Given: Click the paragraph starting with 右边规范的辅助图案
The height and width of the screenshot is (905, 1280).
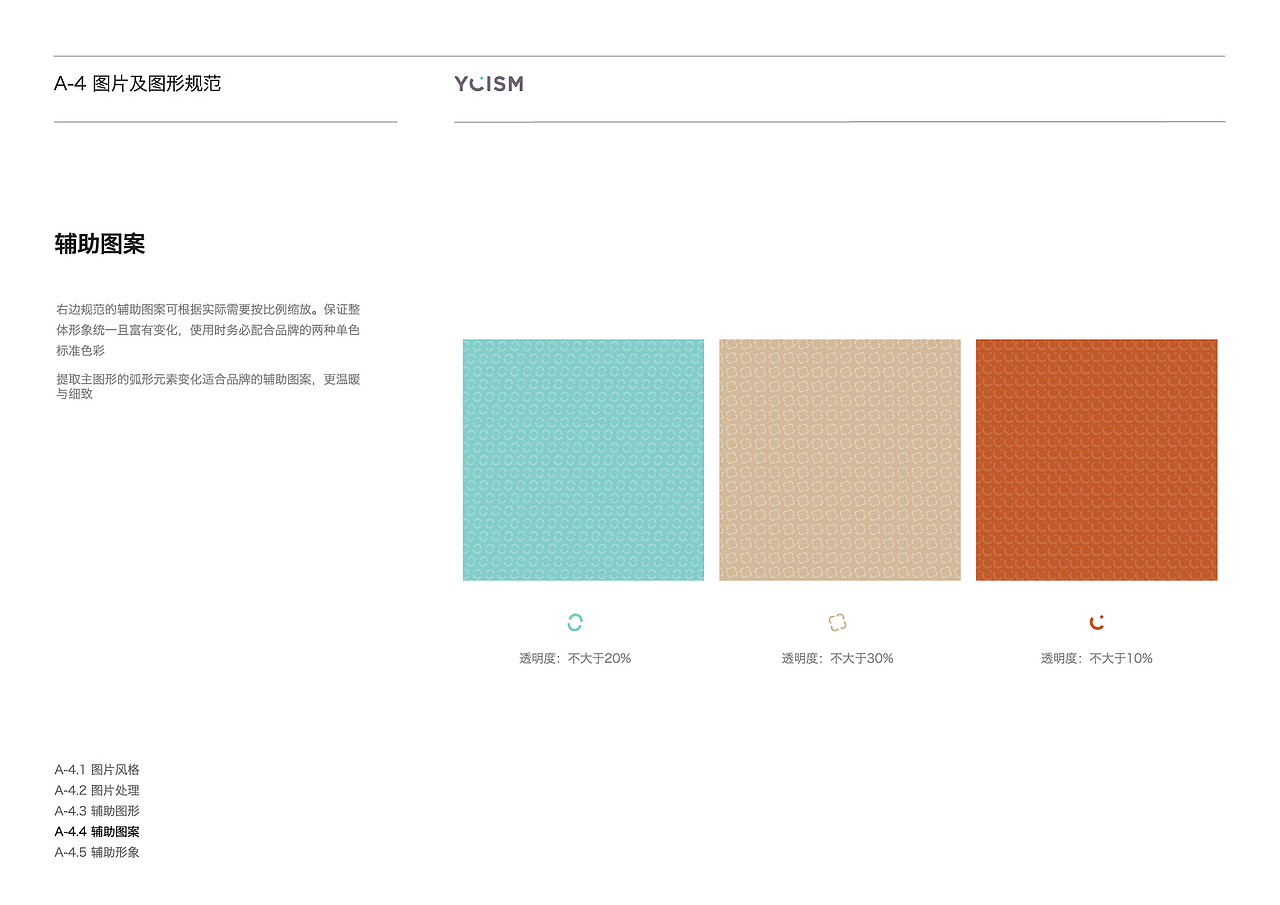Looking at the screenshot, I should 208,330.
